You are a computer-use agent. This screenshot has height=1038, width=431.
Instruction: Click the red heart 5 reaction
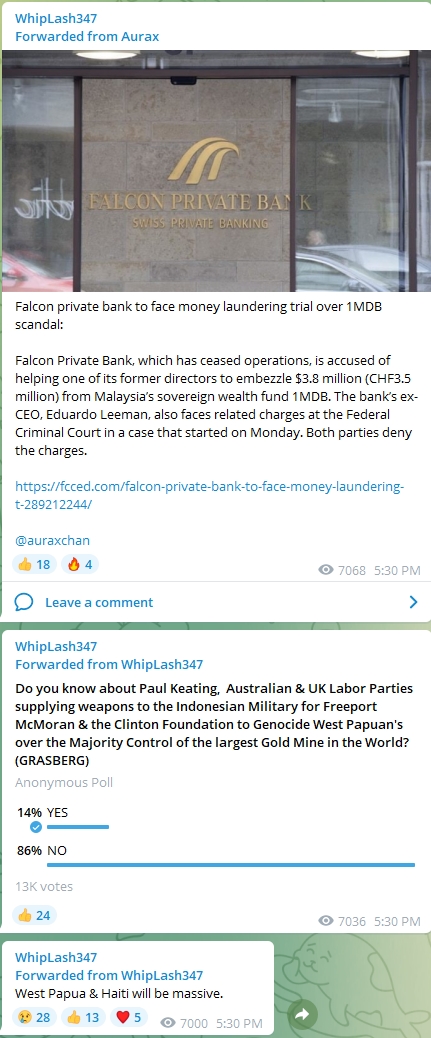(128, 1017)
